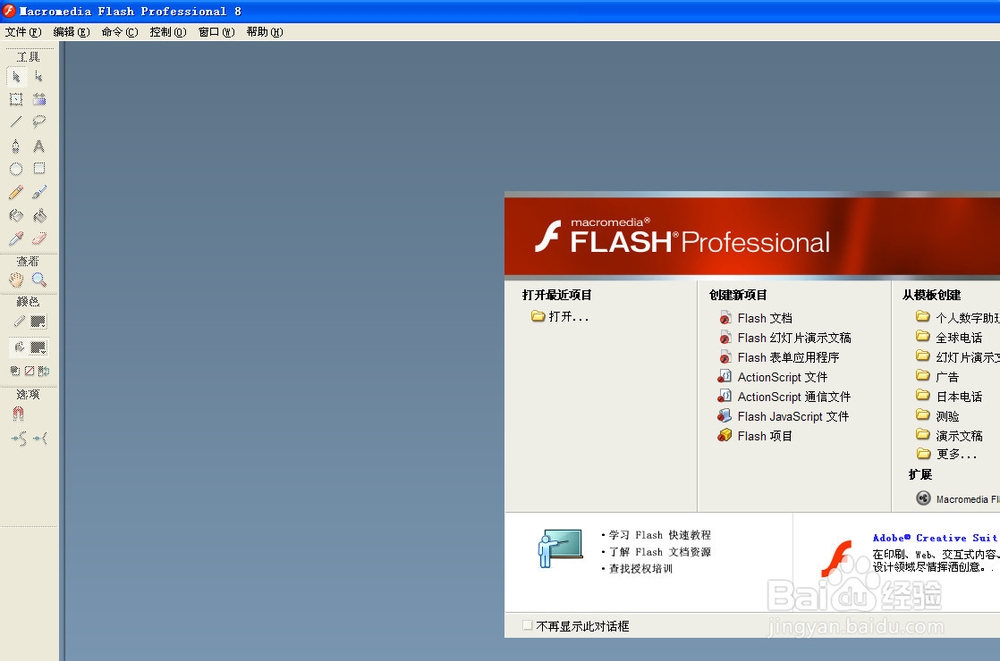Set no color option
Image resolution: width=1000 pixels, height=661 pixels.
29,371
